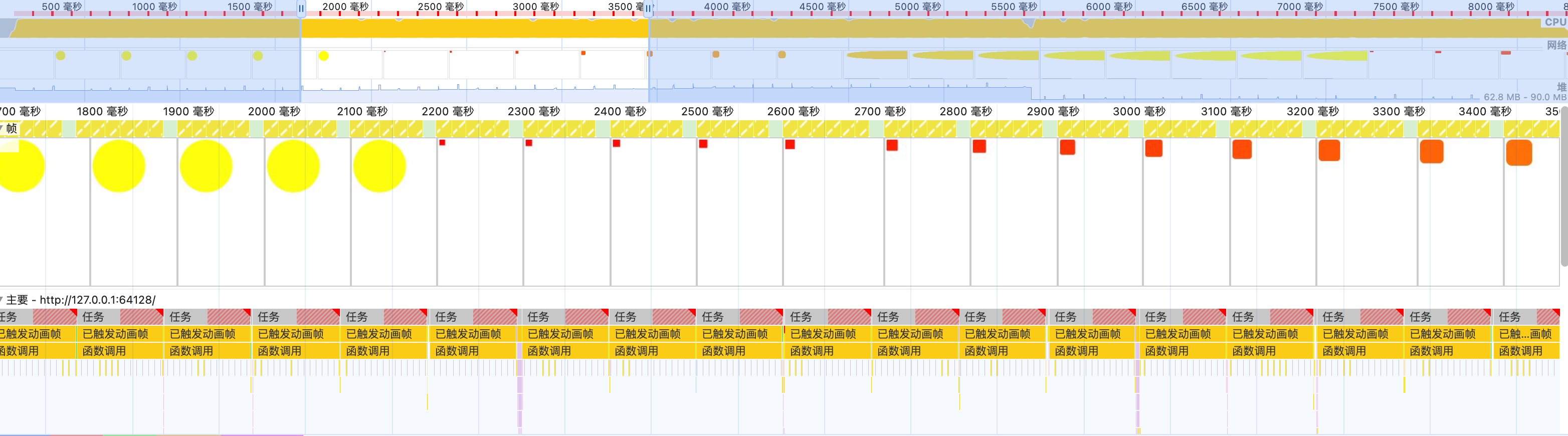This screenshot has height=436, width=1568.
Task: Collapse the 主要 main thread track
Action: pyautogui.click(x=2, y=300)
